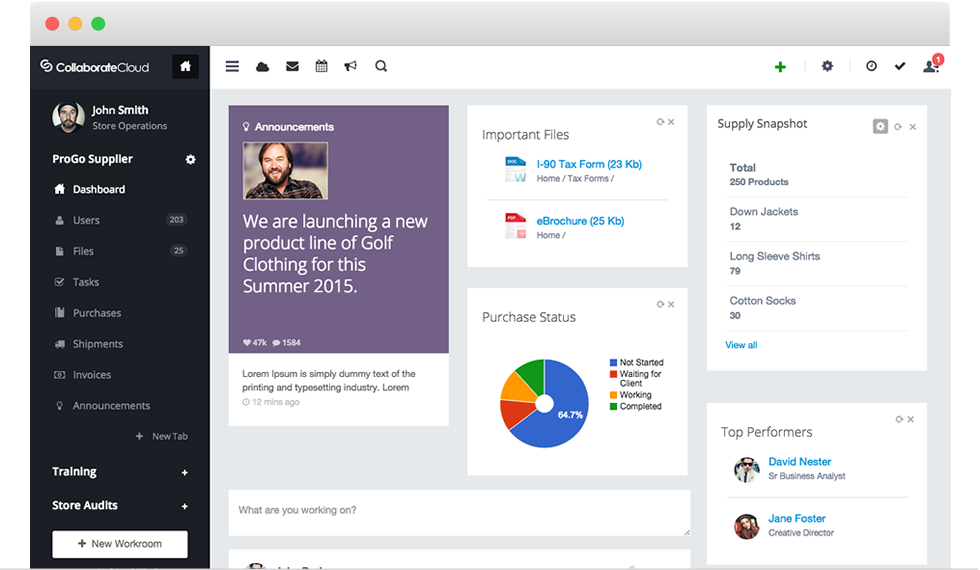Click the Working orange legend swatch
980x570 pixels.
point(613,395)
